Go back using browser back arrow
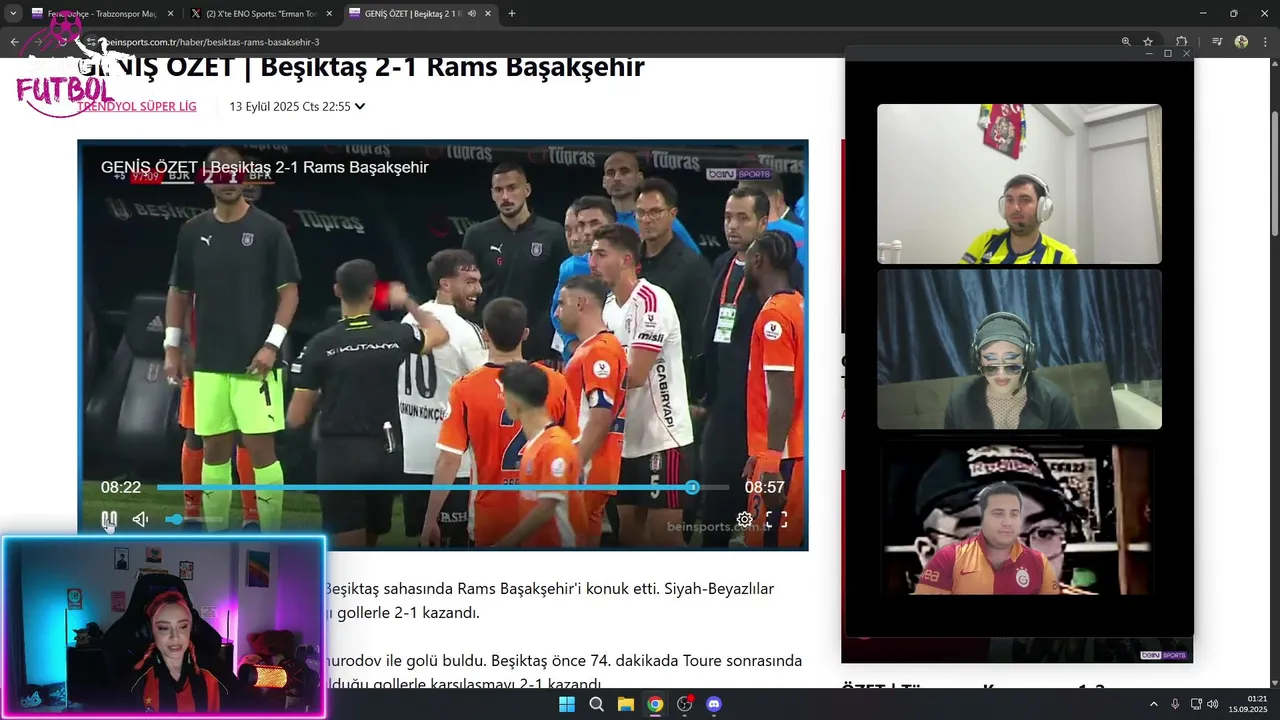 [x=14, y=42]
